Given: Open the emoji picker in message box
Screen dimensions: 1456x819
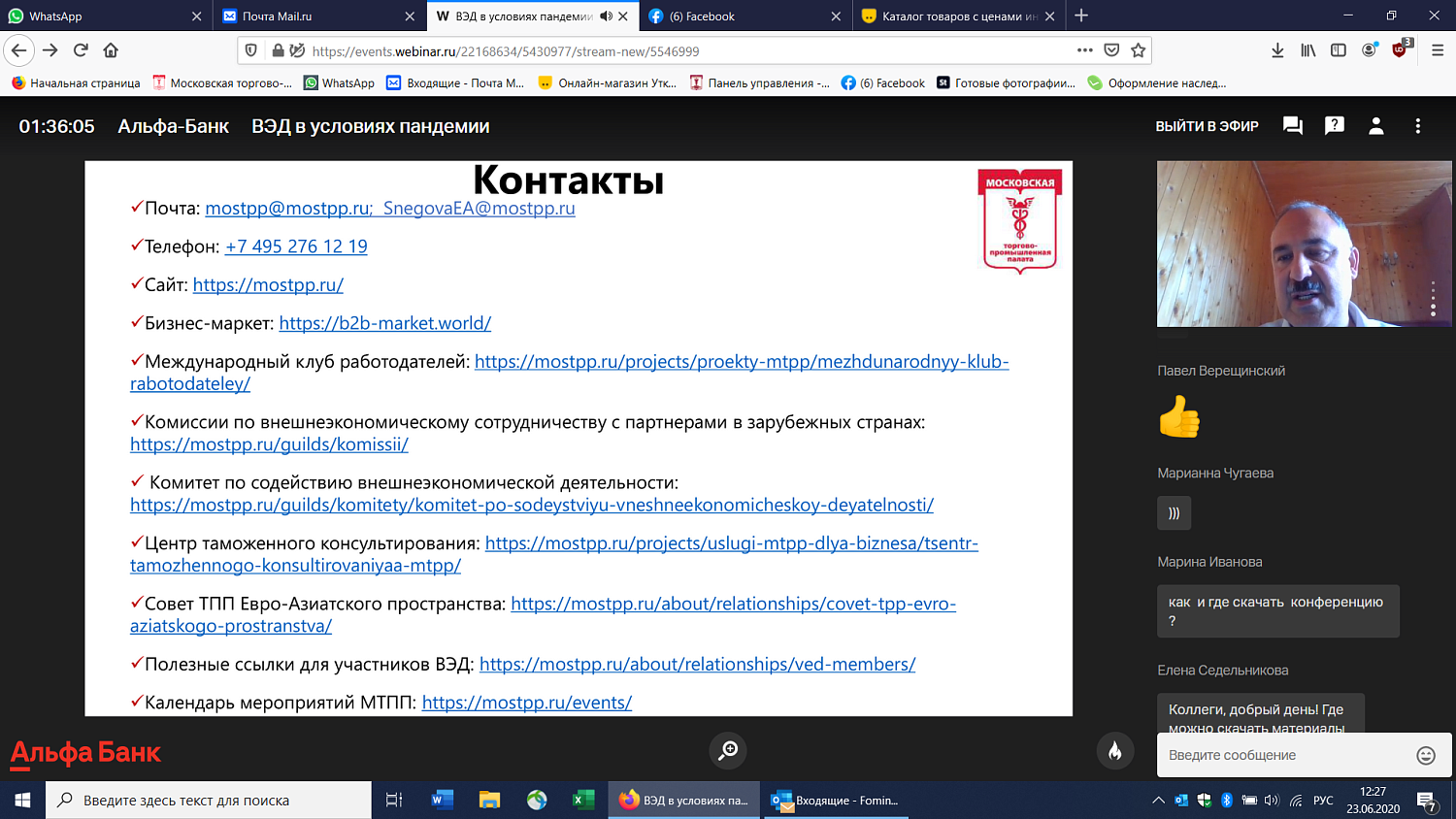Looking at the screenshot, I should [x=1426, y=755].
